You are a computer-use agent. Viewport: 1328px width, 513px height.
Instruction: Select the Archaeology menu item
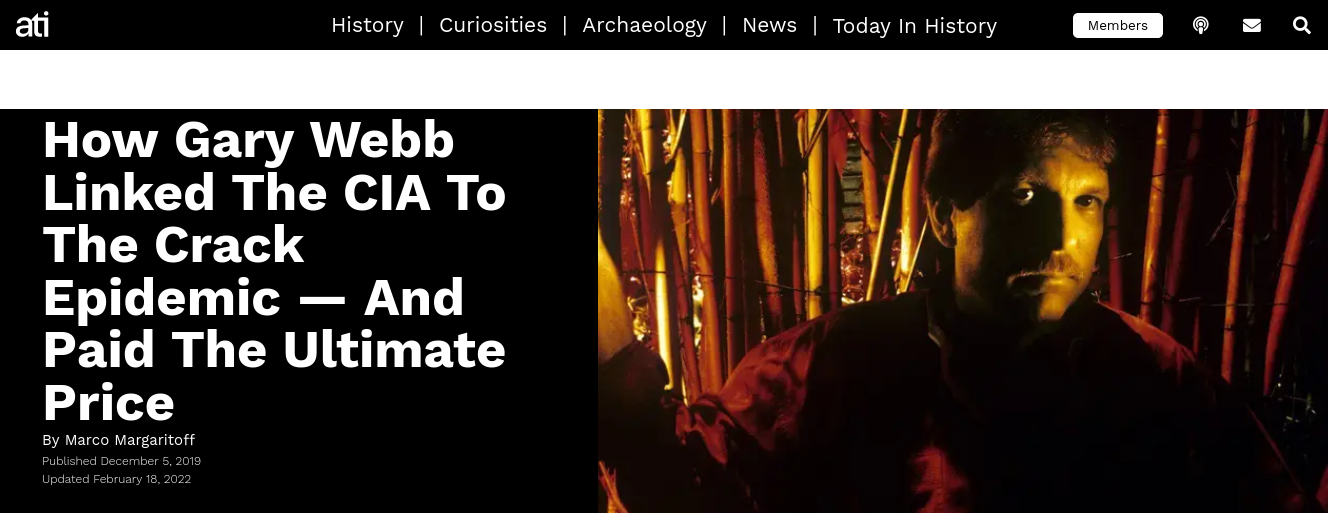[644, 25]
